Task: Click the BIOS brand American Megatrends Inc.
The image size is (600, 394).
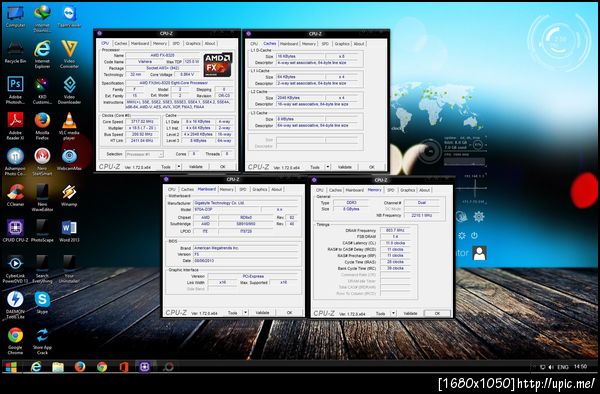Action: 245,248
